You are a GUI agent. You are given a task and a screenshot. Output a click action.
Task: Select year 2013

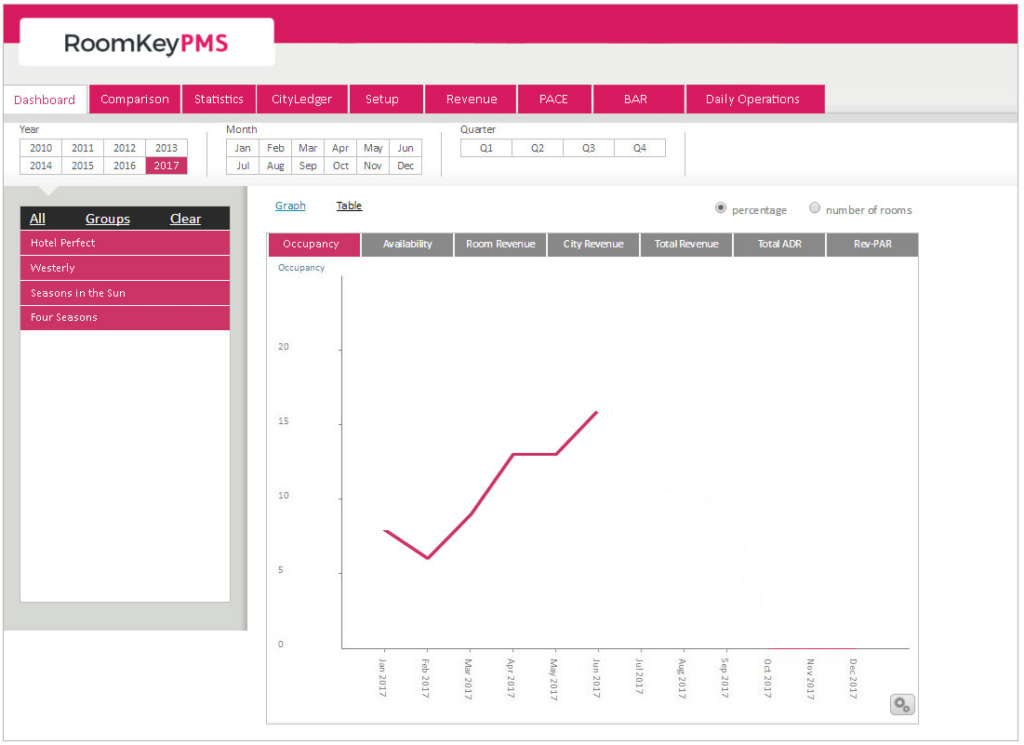tap(166, 148)
